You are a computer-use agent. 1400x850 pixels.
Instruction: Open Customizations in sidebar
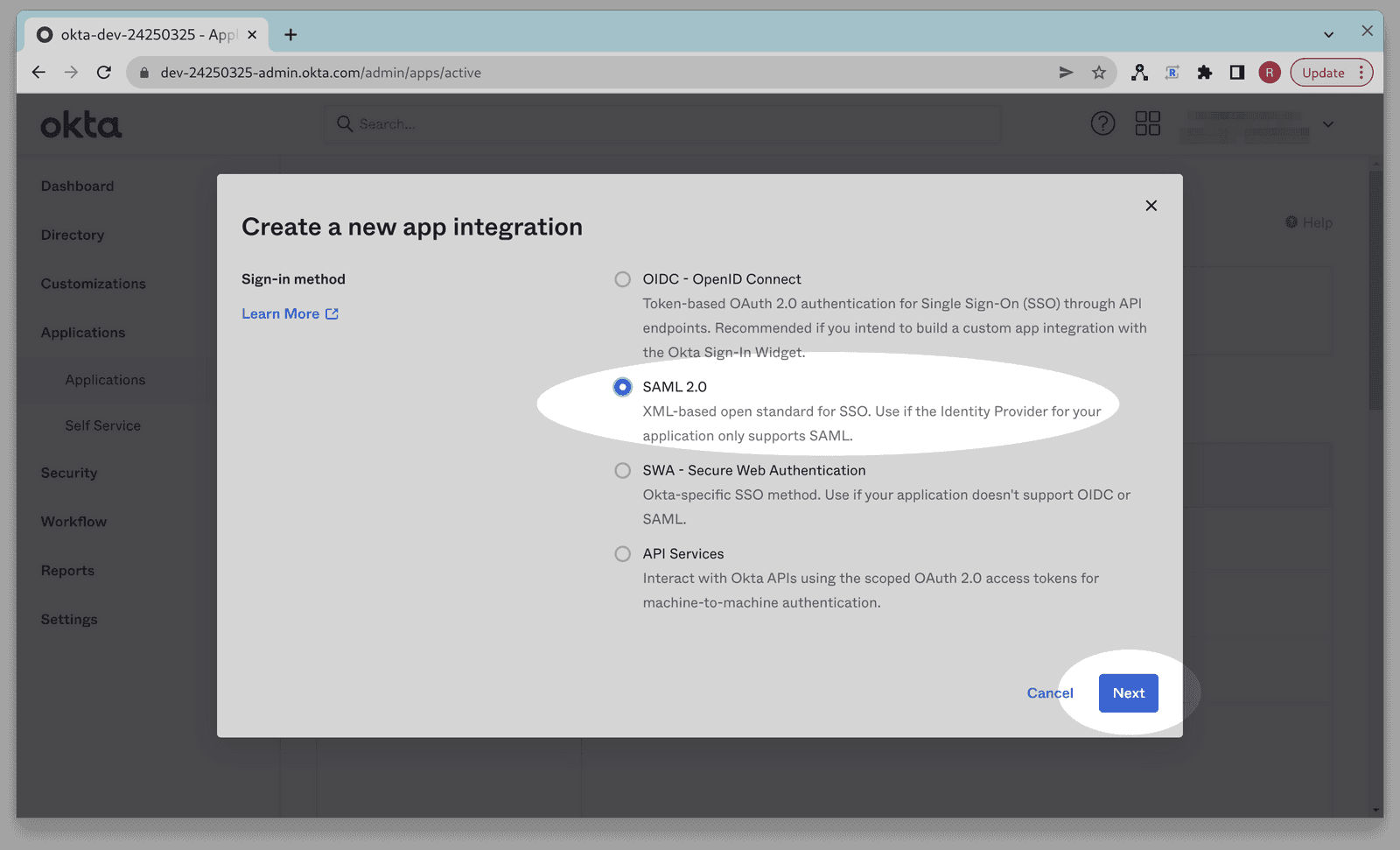click(x=94, y=285)
